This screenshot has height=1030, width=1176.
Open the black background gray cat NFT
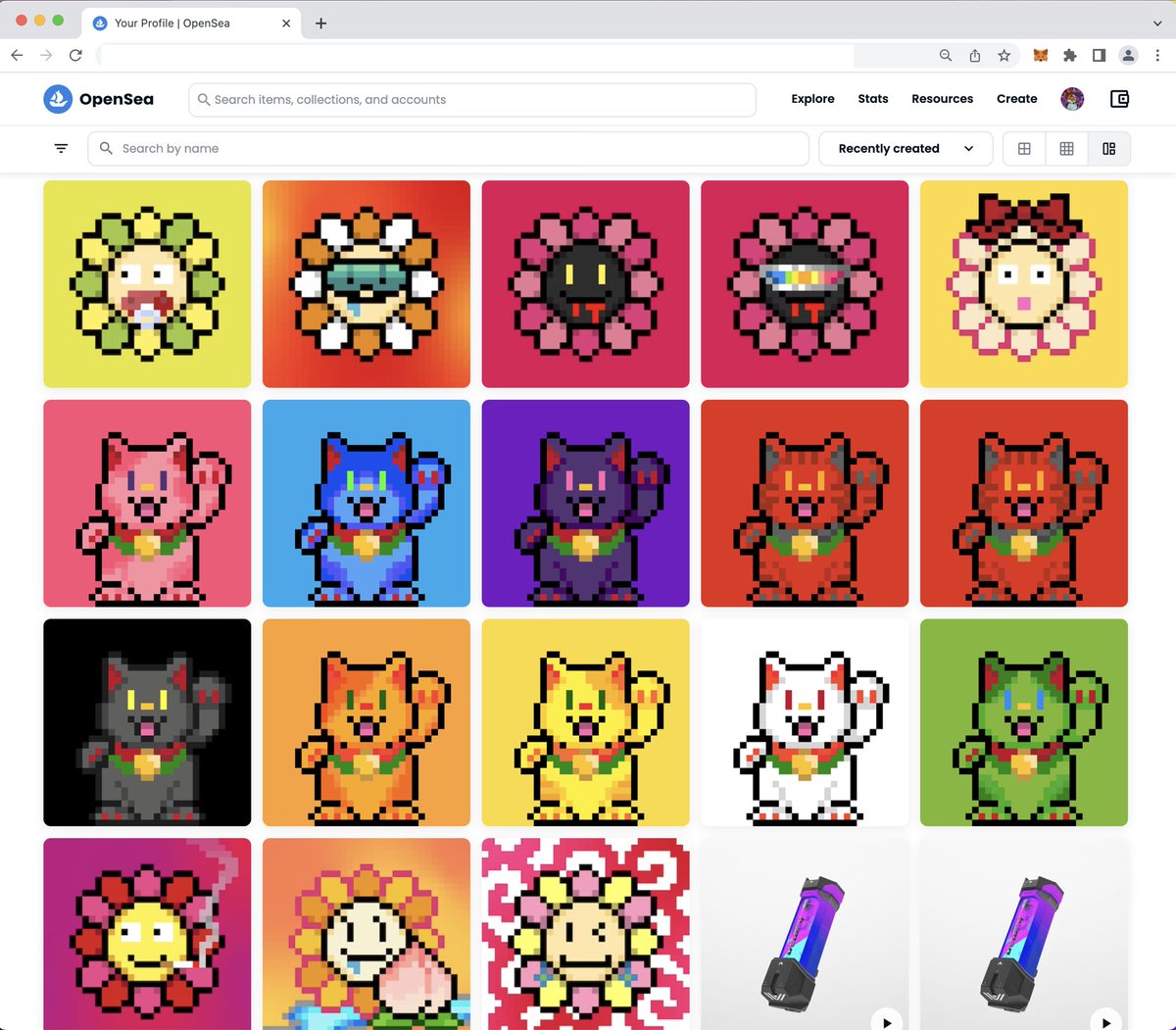[147, 722]
